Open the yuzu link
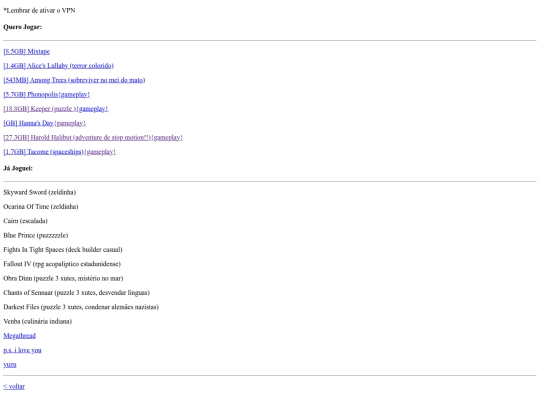This screenshot has width=540, height=405. 10,365
